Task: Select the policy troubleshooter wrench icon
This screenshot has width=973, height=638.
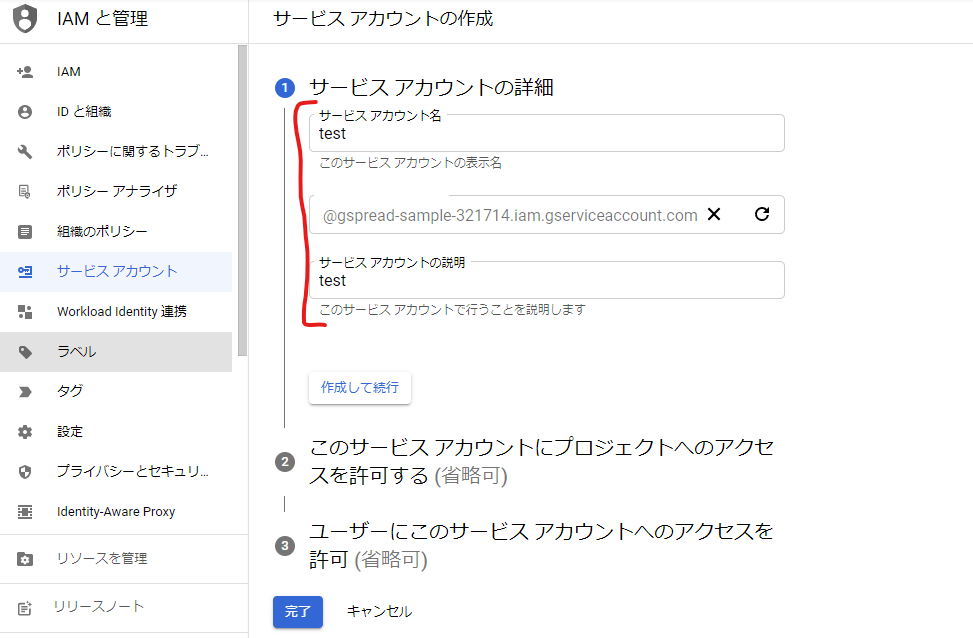Action: (x=25, y=152)
